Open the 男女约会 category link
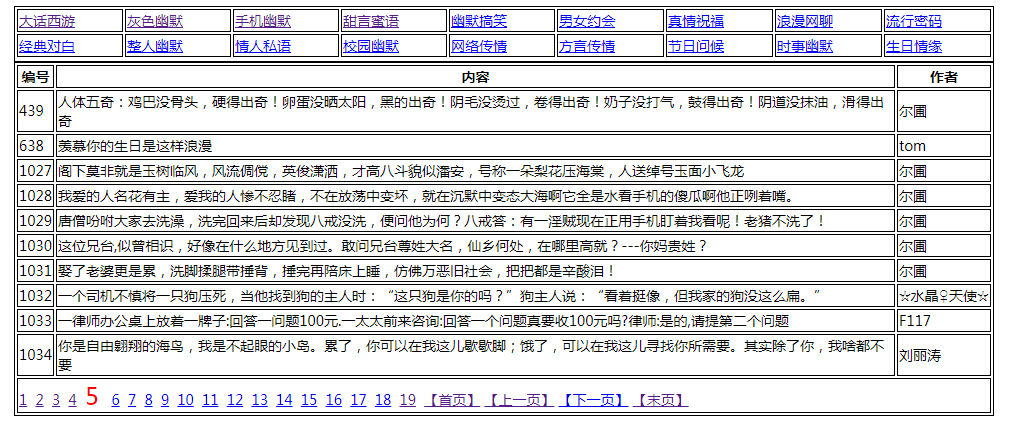 pyautogui.click(x=587, y=21)
